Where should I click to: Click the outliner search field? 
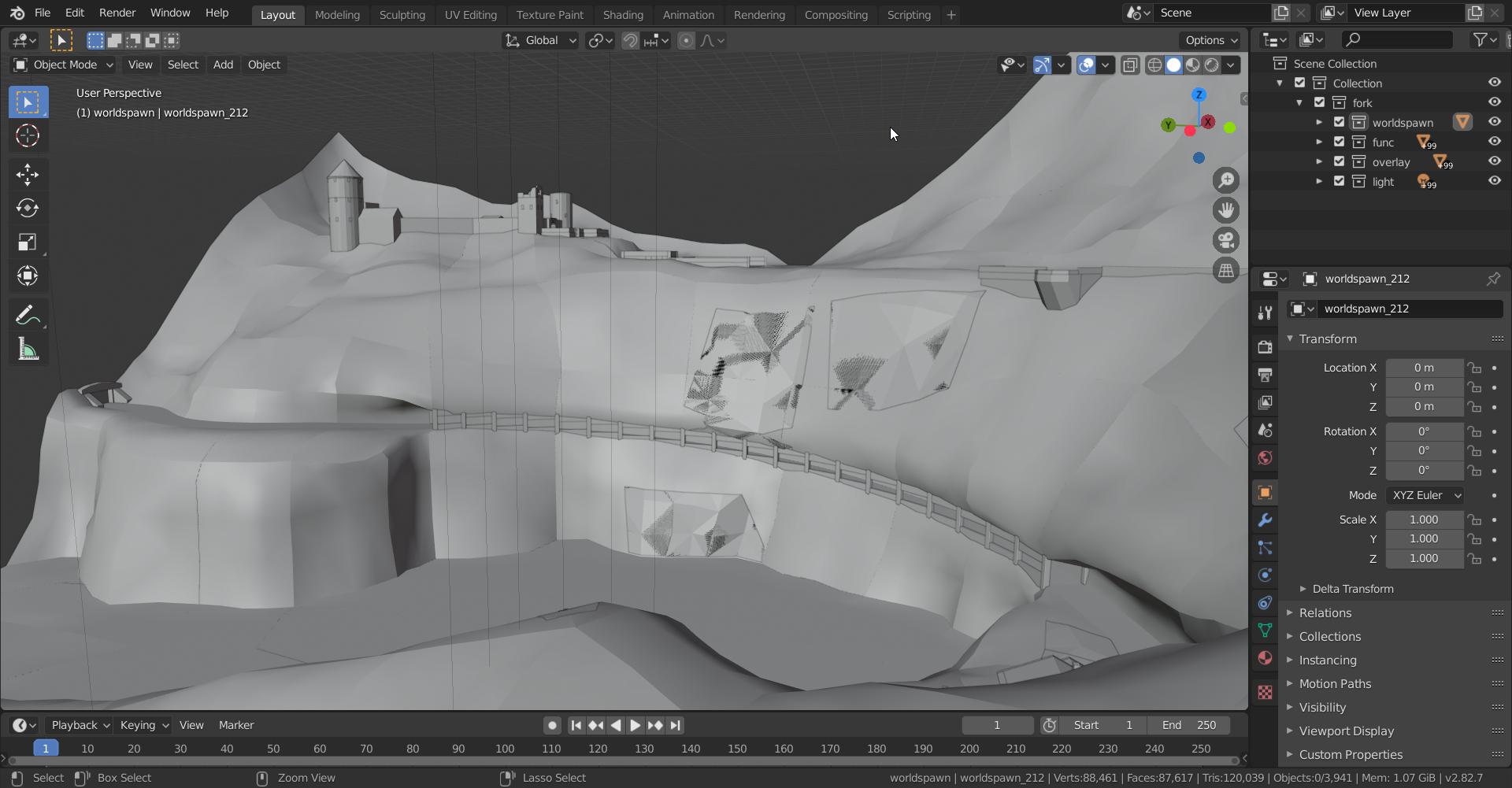coord(1398,39)
